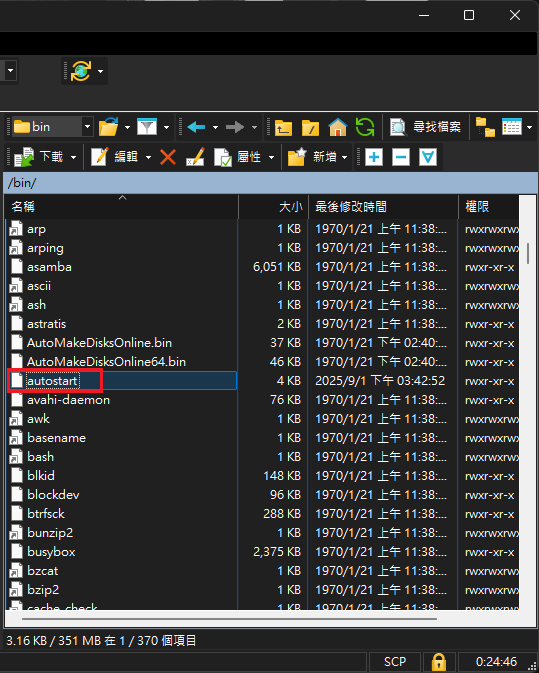539x673 pixels.
Task: Select the arp file
Action: (x=36, y=229)
